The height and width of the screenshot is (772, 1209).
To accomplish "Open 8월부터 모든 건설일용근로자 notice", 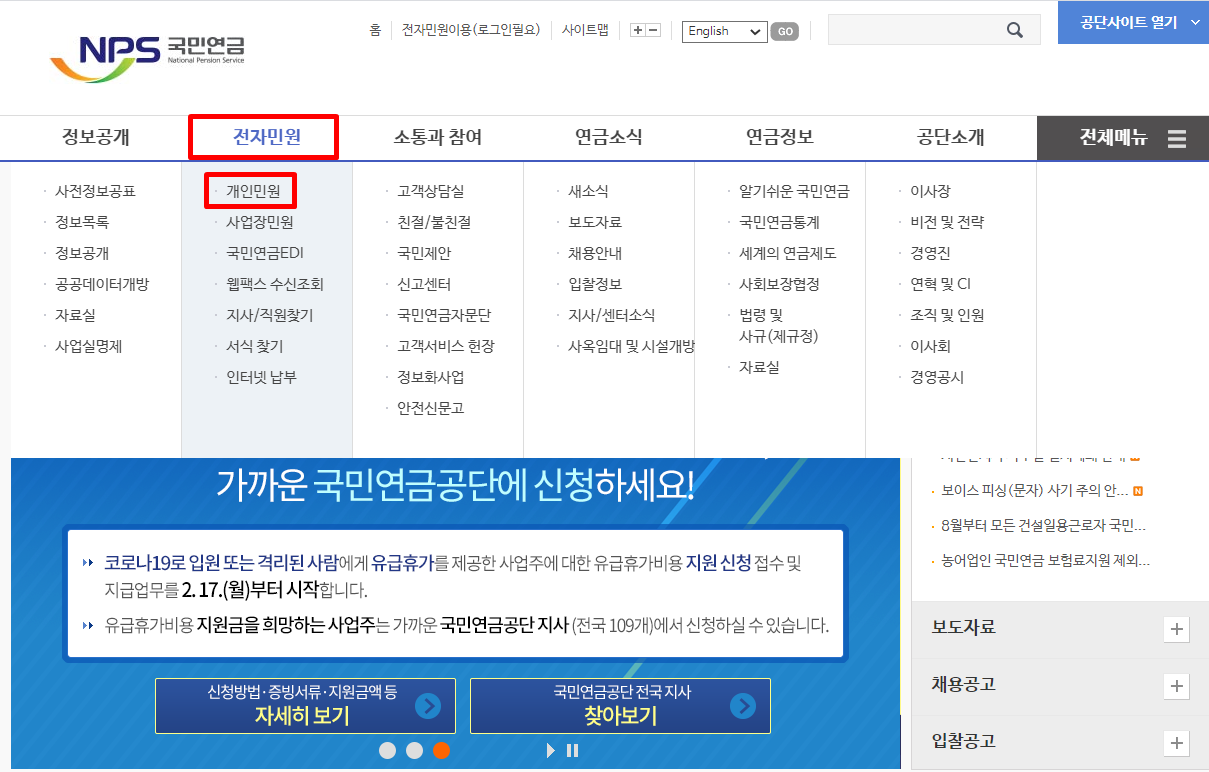I will coord(1044,525).
